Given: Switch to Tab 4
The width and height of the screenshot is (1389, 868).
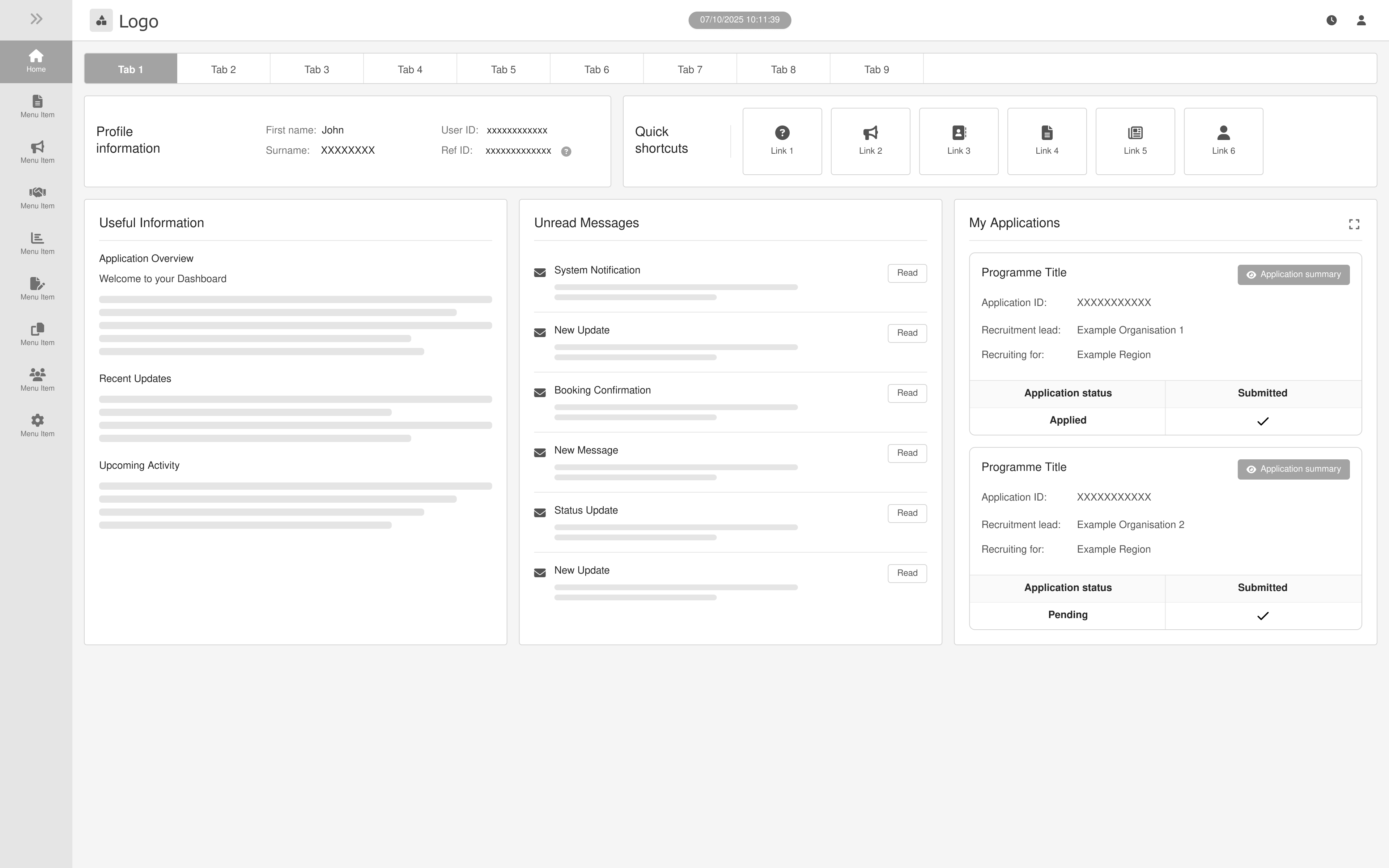Looking at the screenshot, I should pyautogui.click(x=410, y=69).
